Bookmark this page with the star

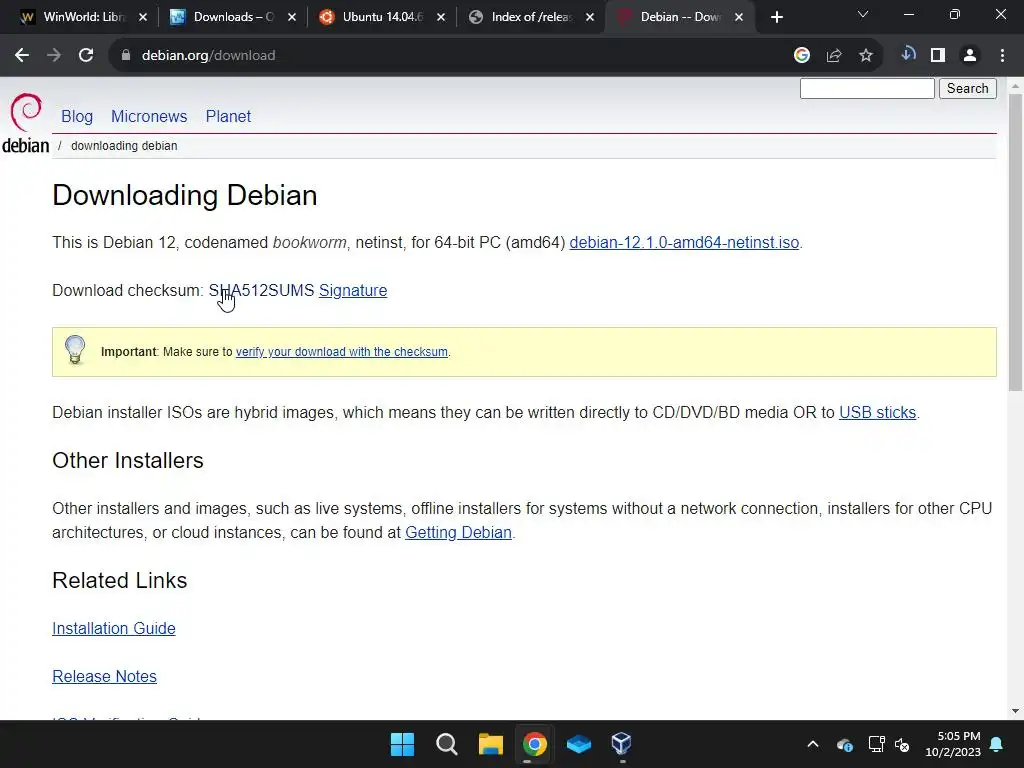pyautogui.click(x=866, y=56)
